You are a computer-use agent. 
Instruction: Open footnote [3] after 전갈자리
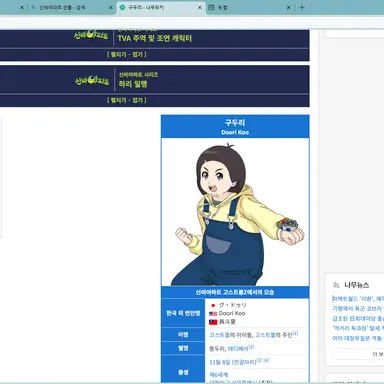pyautogui.click(x=259, y=360)
